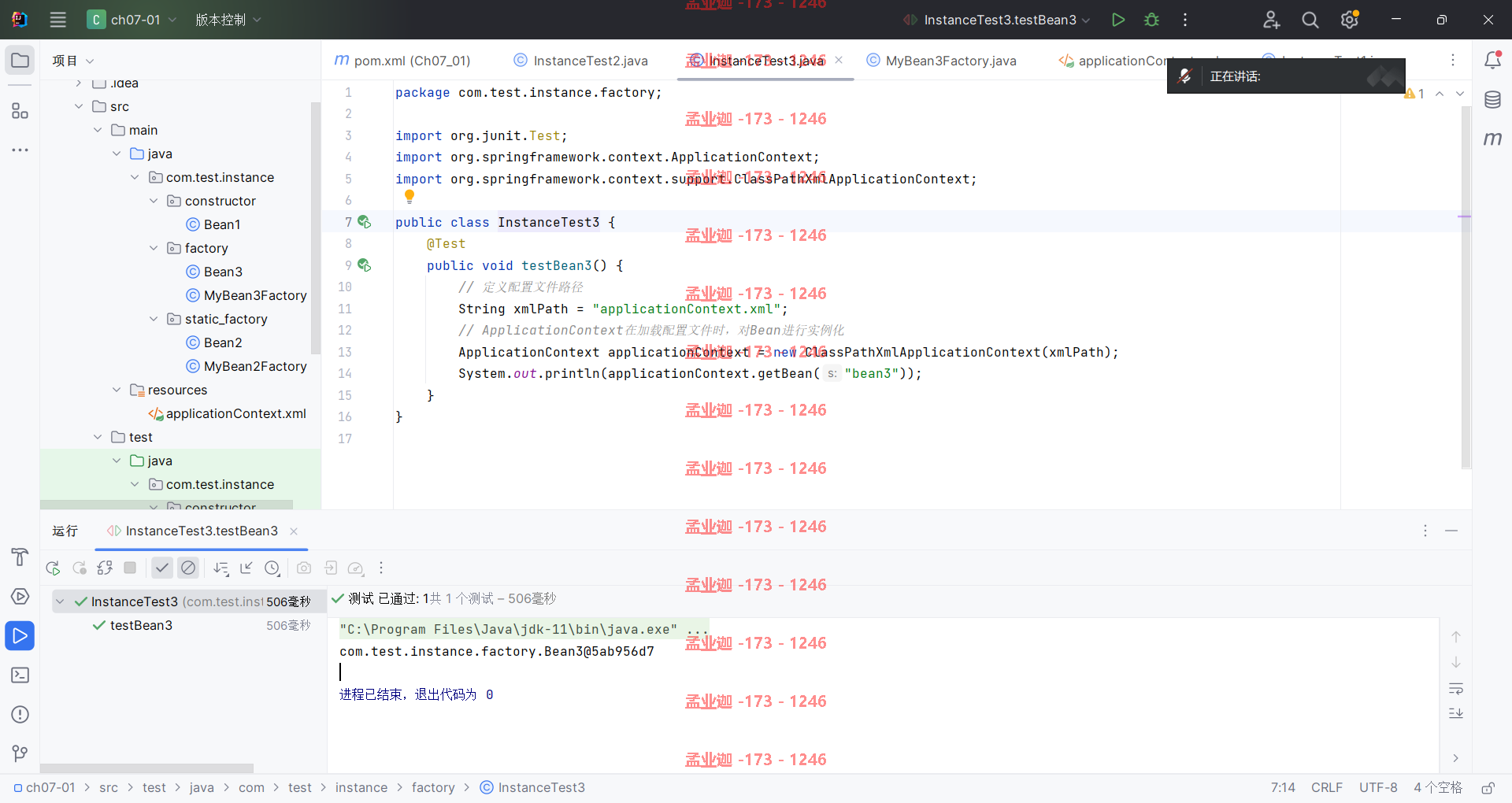Open the ch07-01 project dropdown
1512x803 pixels.
pos(132,20)
